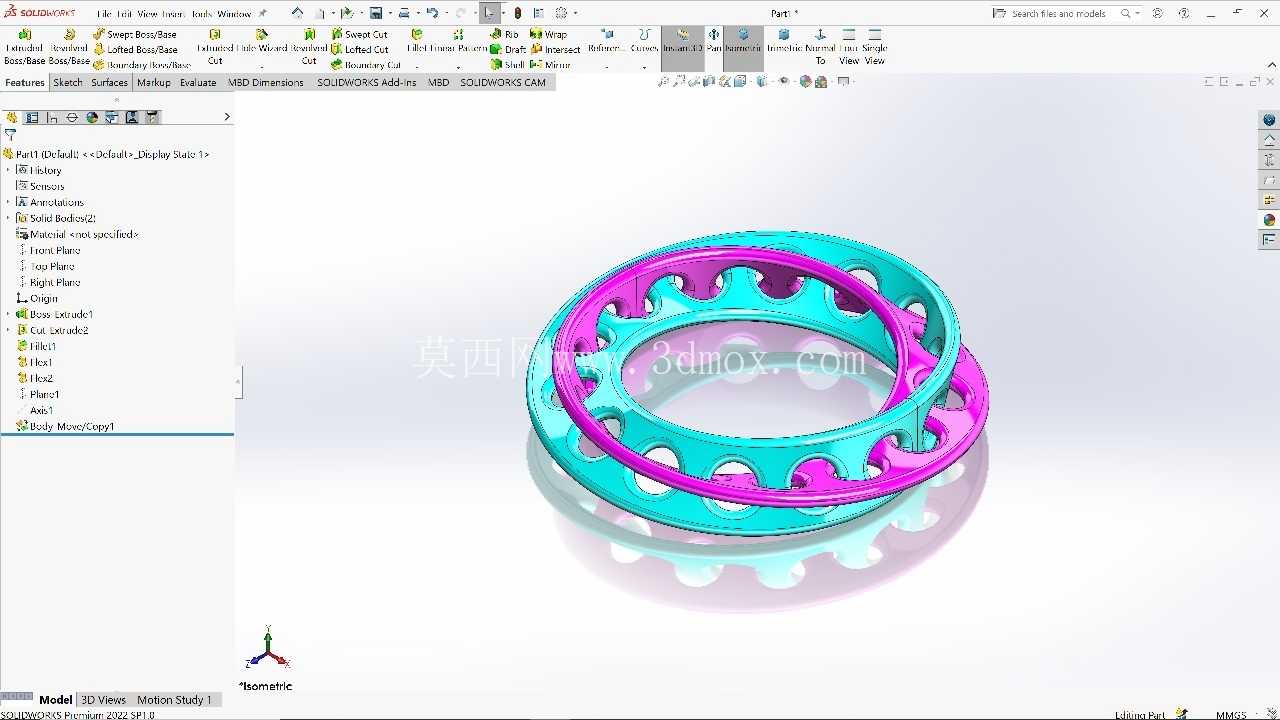This screenshot has height=720, width=1280.
Task: Expand the Solid Bodies(2) node
Action: click(x=8, y=218)
